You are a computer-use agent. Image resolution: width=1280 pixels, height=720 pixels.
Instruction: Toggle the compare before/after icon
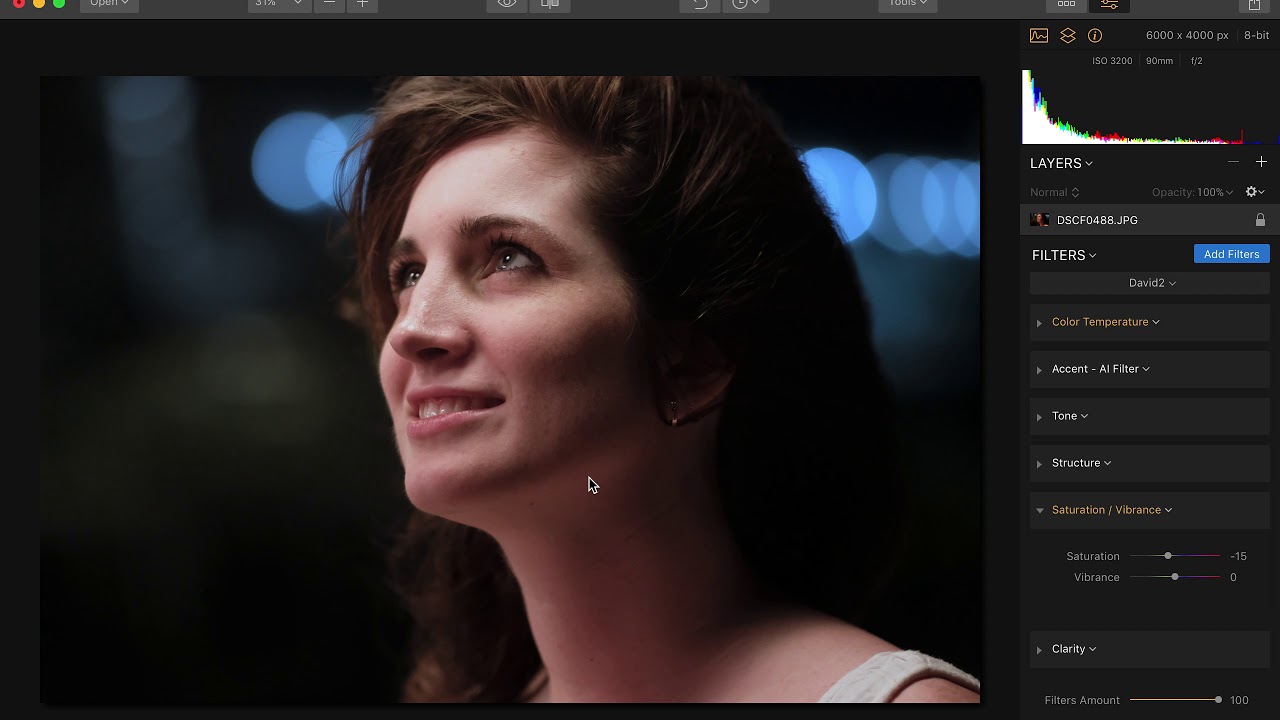tap(549, 5)
